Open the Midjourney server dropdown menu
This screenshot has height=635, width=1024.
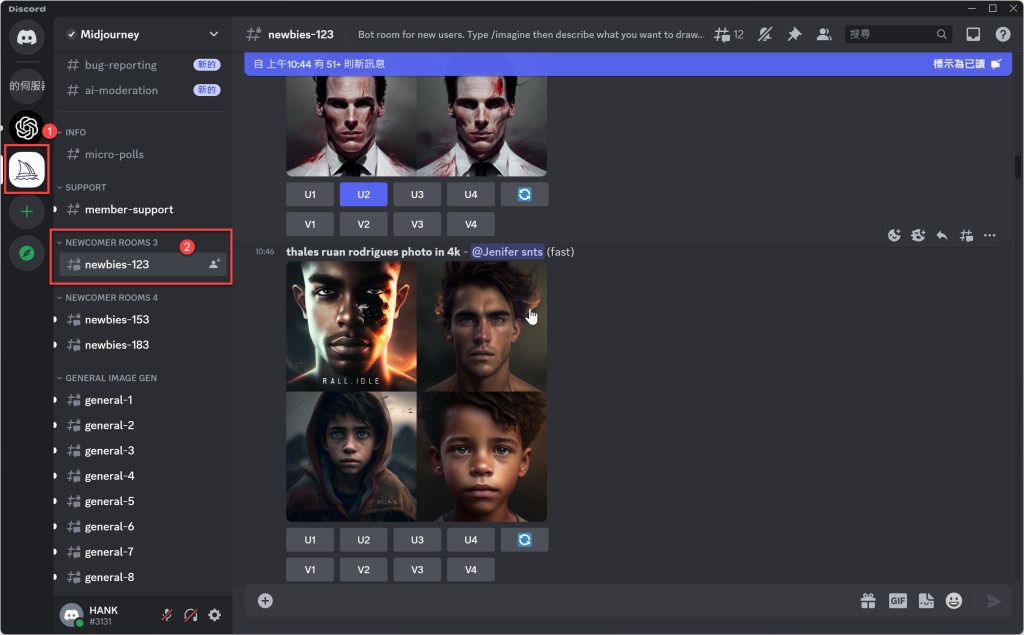click(213, 34)
